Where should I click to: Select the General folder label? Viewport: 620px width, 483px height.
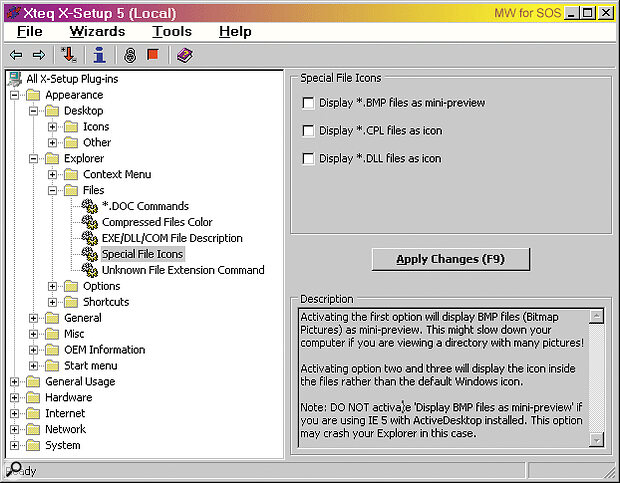coord(83,318)
